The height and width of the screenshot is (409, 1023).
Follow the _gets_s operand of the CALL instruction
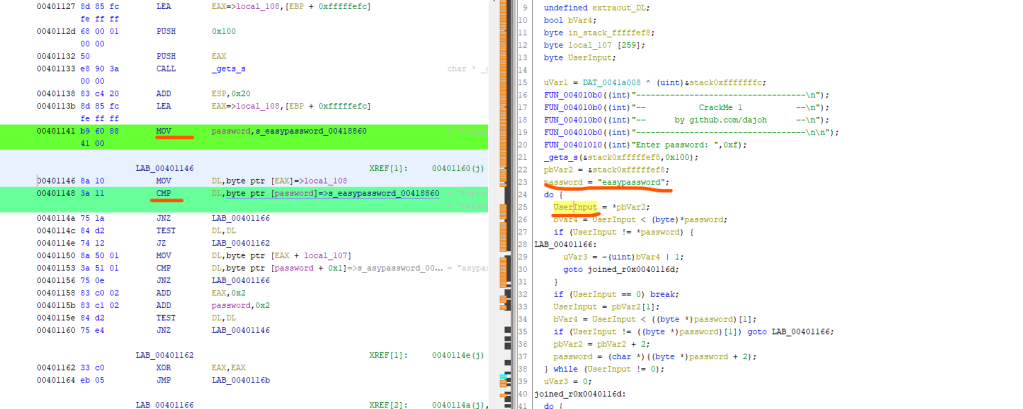coord(229,69)
